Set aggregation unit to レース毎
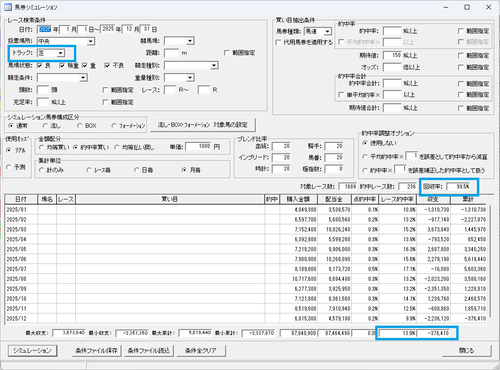The height and width of the screenshot is (370, 500). 89,170
